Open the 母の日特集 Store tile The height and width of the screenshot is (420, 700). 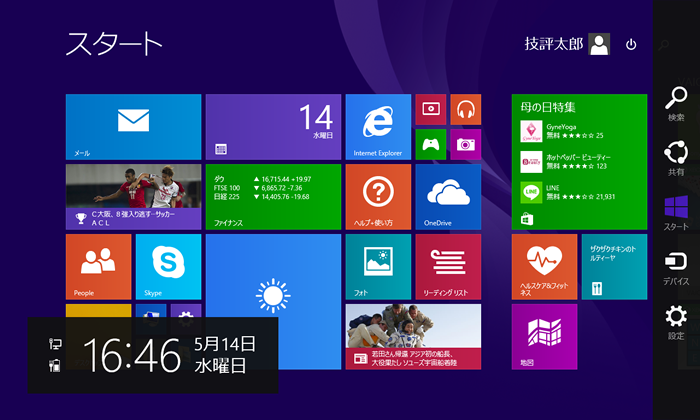click(x=579, y=162)
